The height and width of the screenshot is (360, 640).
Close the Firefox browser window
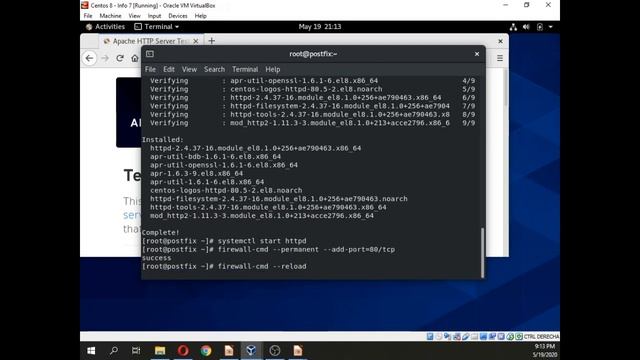click(500, 41)
